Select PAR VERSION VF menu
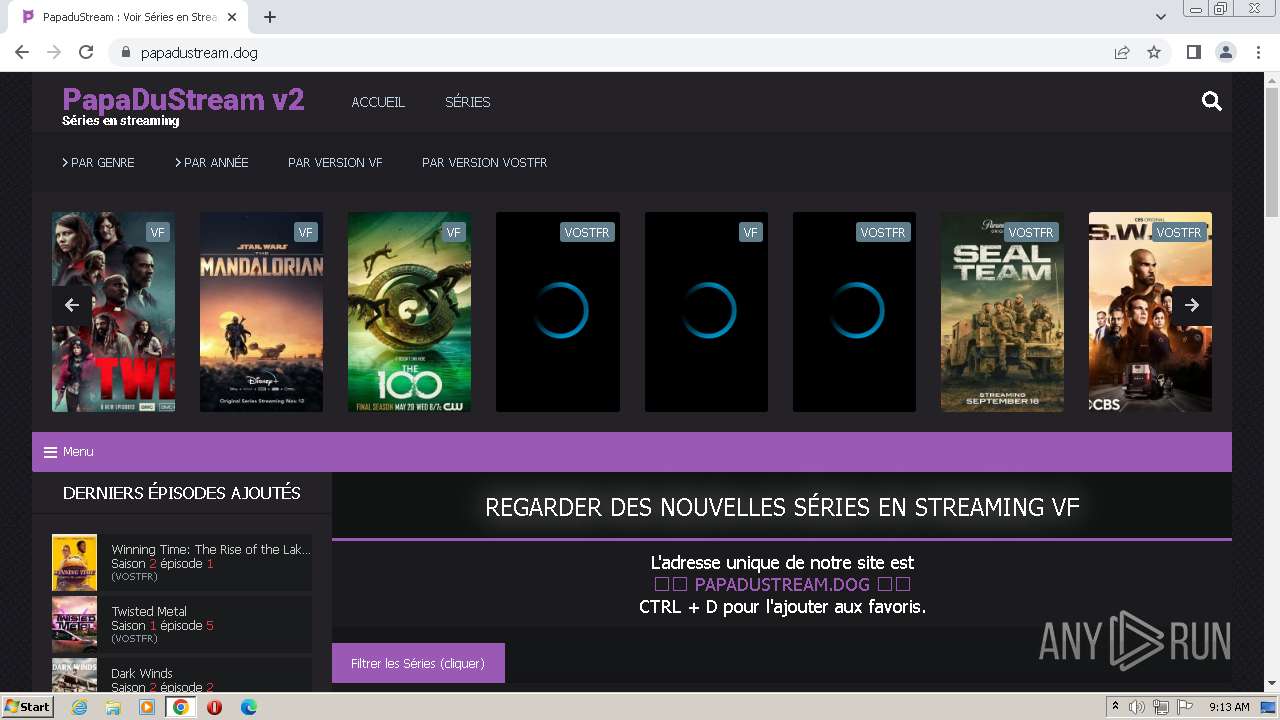The width and height of the screenshot is (1280, 720). pyautogui.click(x=335, y=162)
